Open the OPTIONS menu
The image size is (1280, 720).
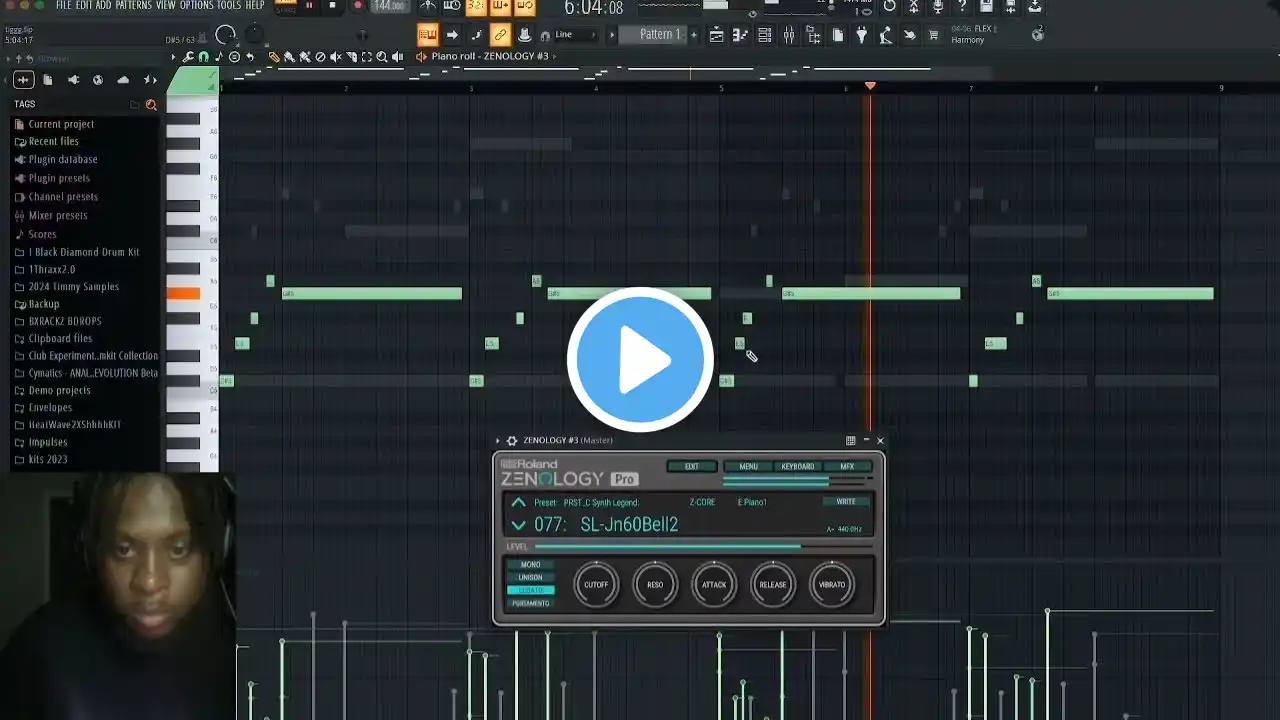click(197, 5)
